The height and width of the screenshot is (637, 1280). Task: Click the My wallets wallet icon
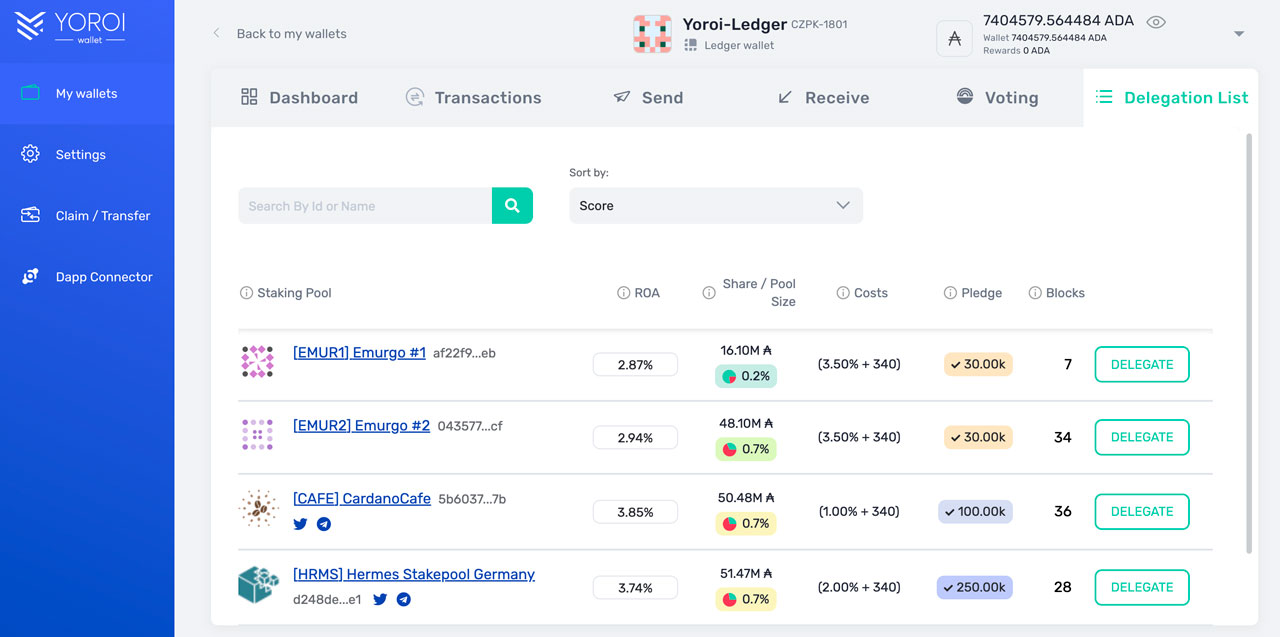(30, 93)
